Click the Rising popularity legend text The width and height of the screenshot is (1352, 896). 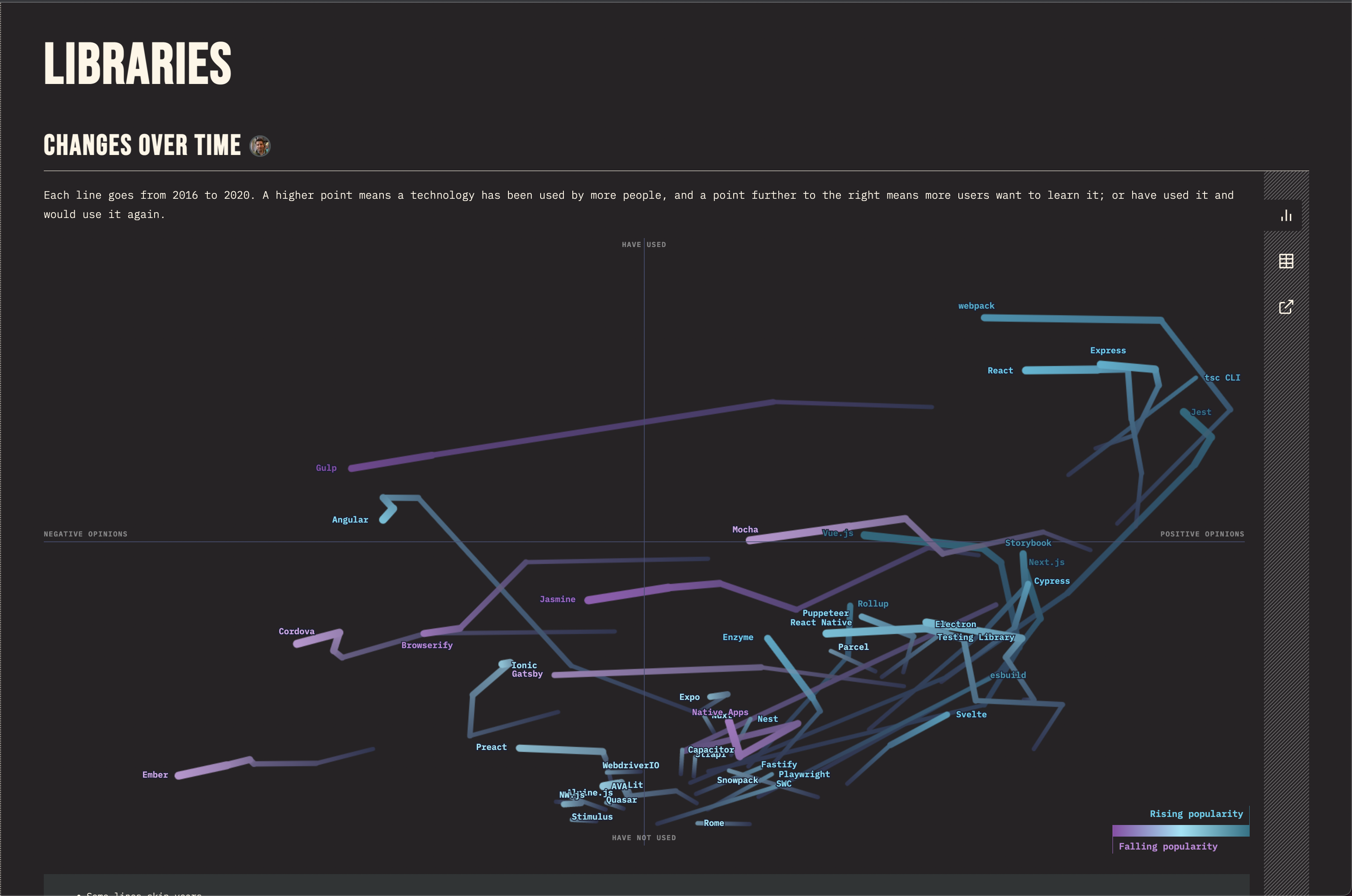click(1196, 814)
